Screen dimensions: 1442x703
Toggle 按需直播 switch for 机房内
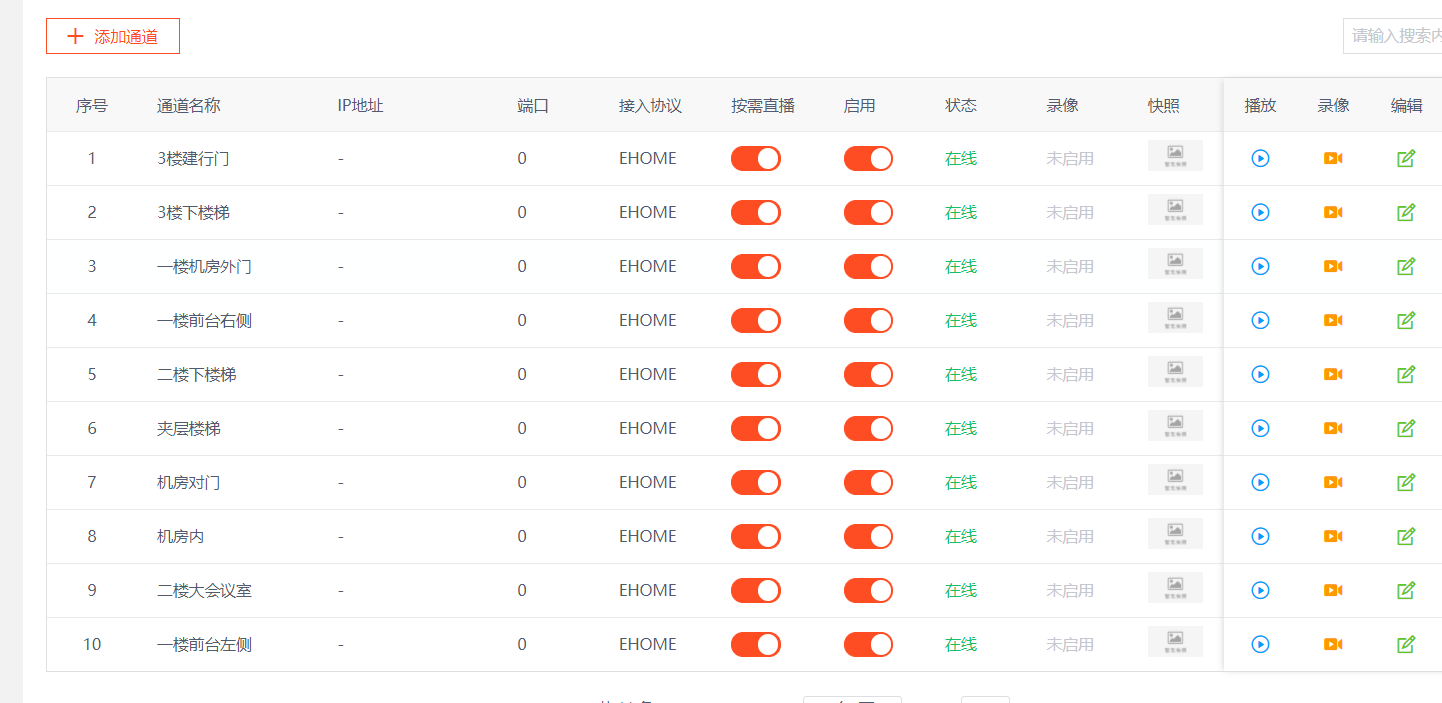point(756,536)
